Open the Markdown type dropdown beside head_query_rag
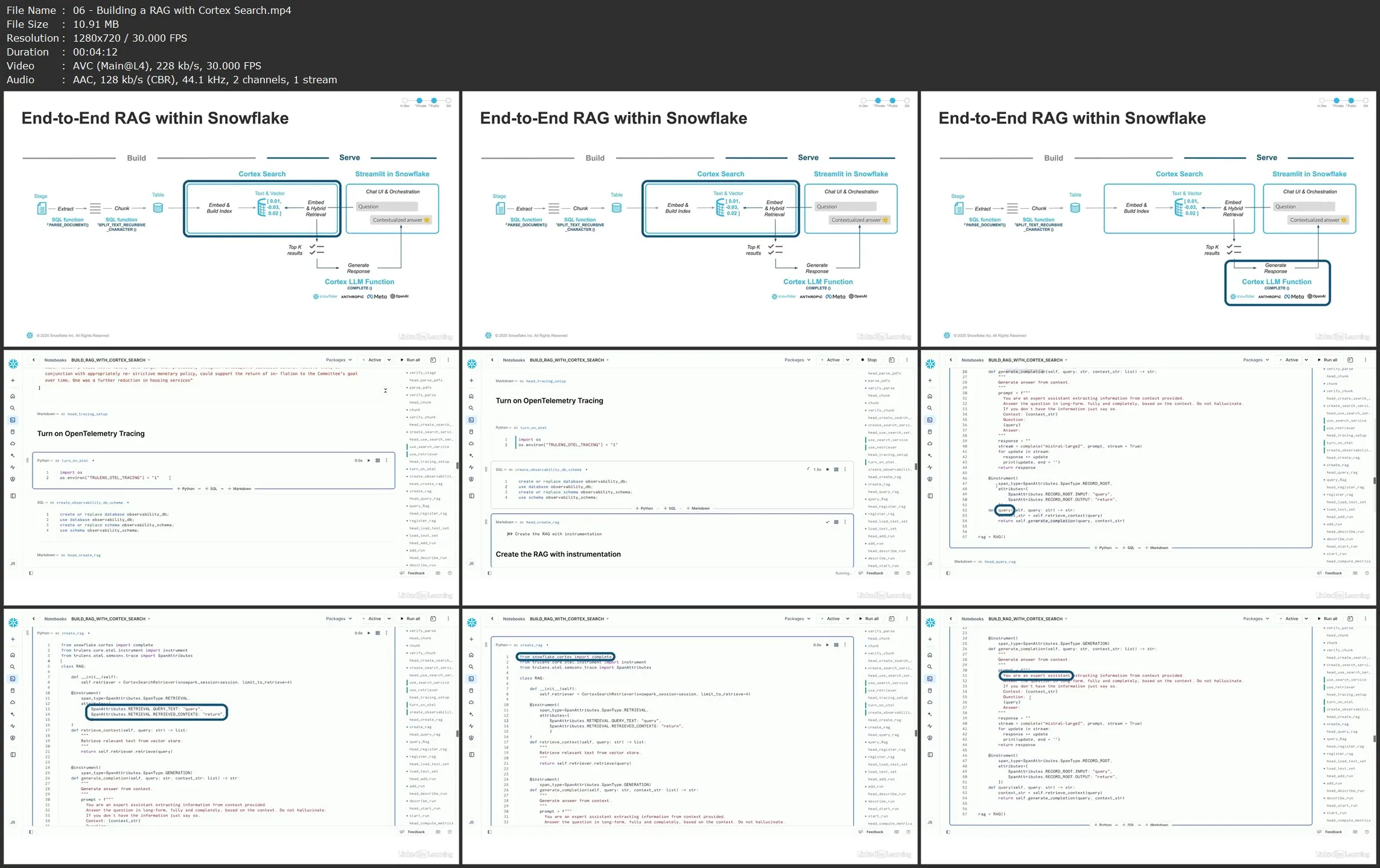The width and height of the screenshot is (1380, 868). 964,562
